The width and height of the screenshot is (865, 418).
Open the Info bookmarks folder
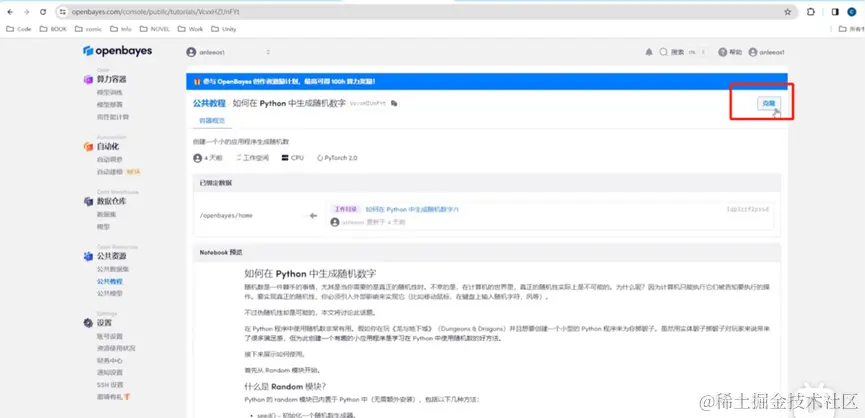click(121, 29)
